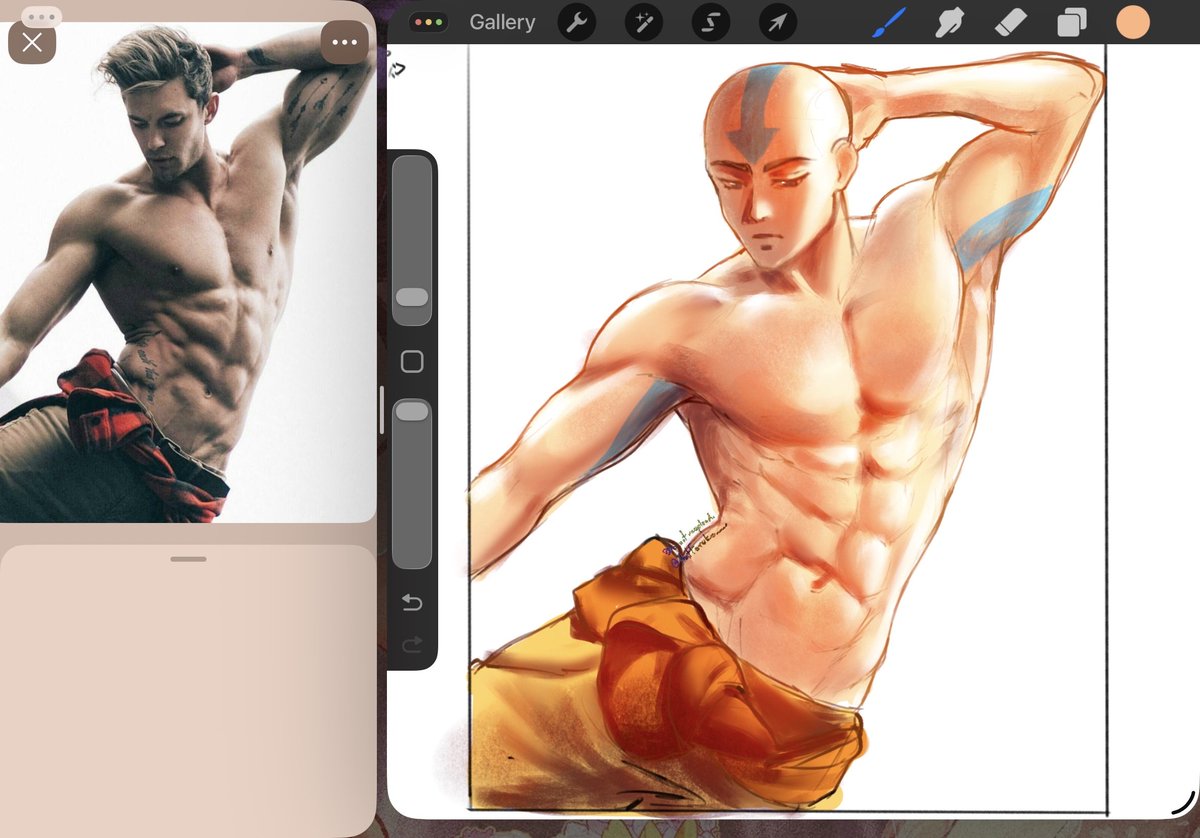The height and width of the screenshot is (838, 1200).
Task: Open the reference photo's more options menu
Action: pos(344,42)
